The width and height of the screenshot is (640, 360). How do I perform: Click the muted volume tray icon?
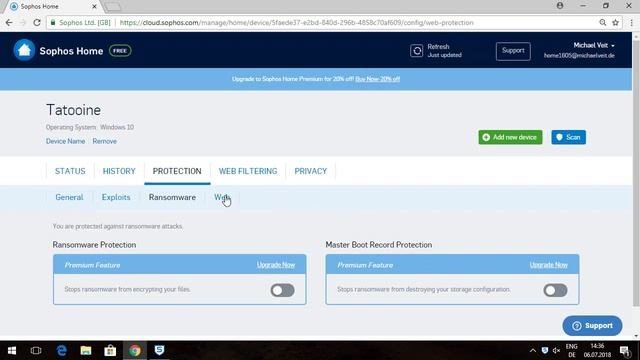[x=556, y=351]
